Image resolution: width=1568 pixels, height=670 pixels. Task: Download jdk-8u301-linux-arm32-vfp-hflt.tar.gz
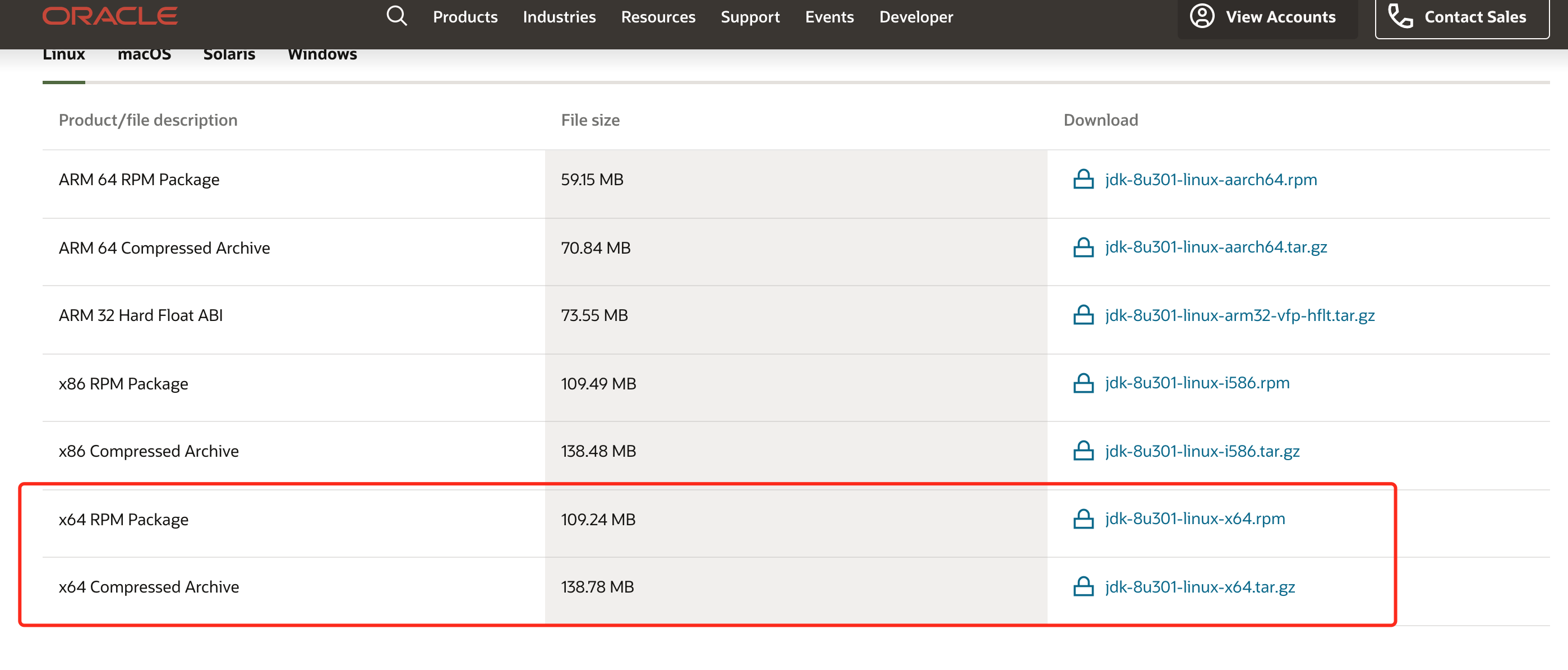(x=1239, y=315)
